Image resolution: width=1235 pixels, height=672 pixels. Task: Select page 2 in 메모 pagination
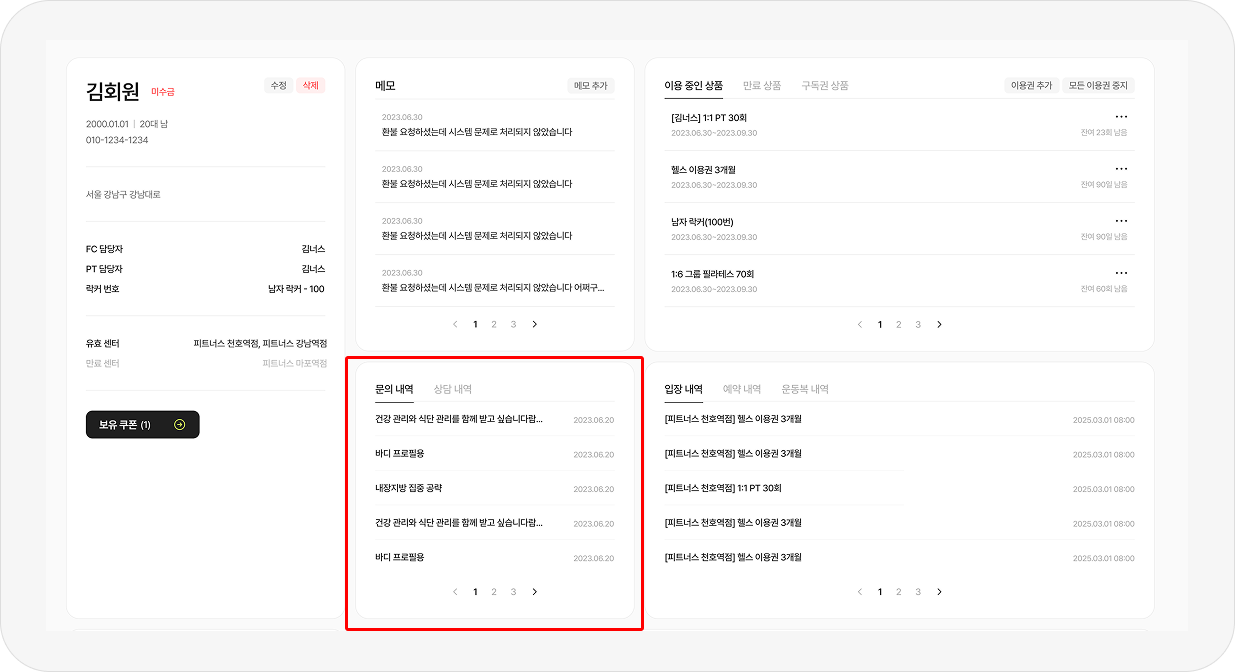coord(494,324)
